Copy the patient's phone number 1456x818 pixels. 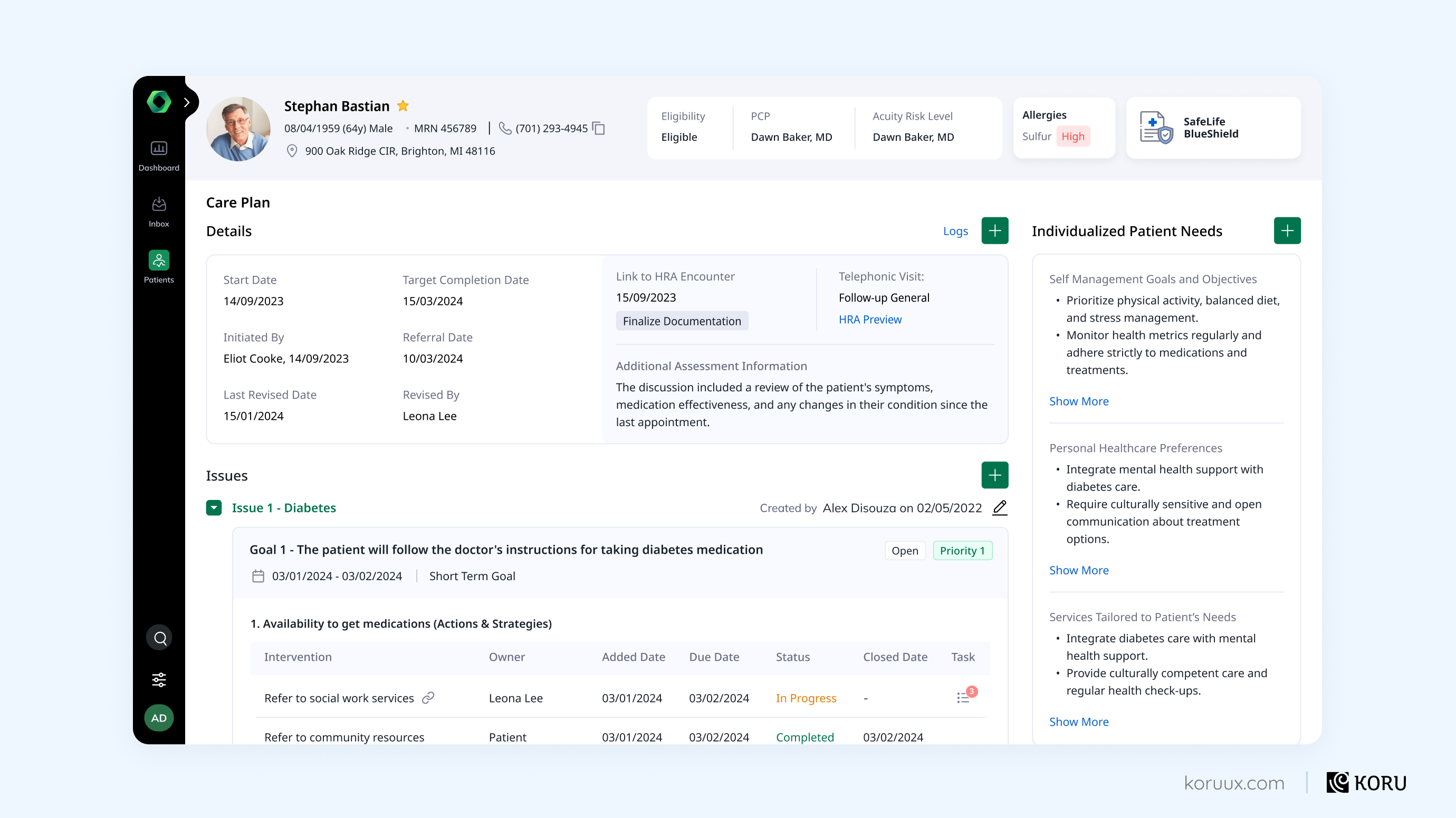coord(599,128)
